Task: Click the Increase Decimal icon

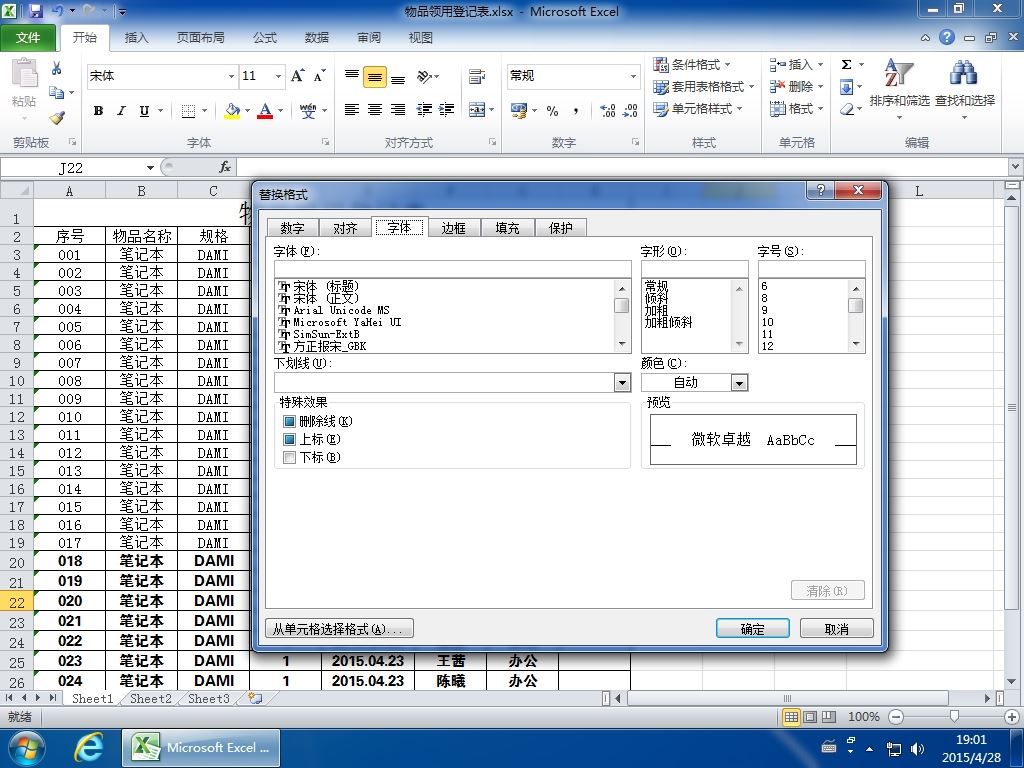Action: click(x=607, y=111)
